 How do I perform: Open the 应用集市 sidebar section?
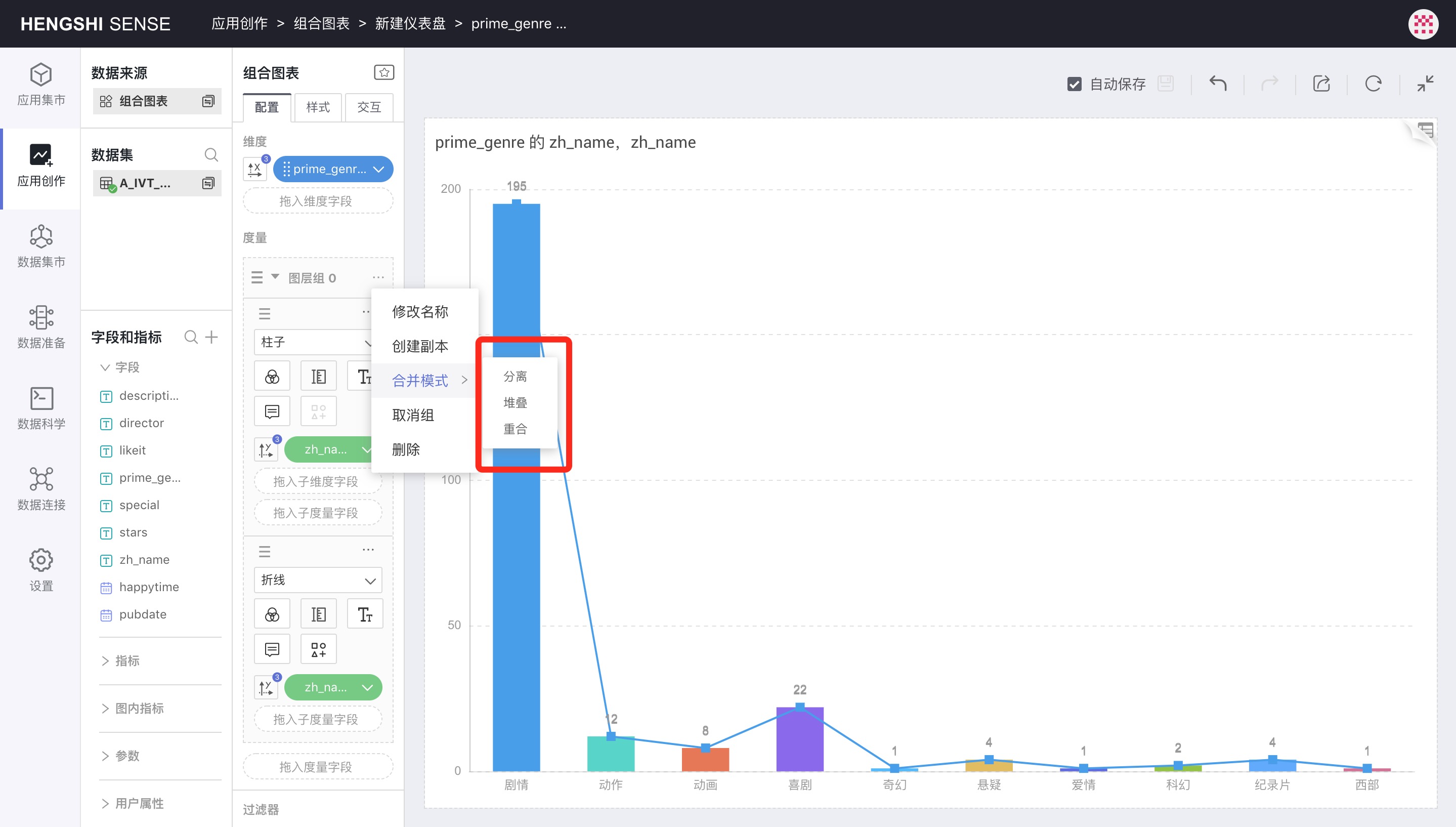[x=41, y=85]
